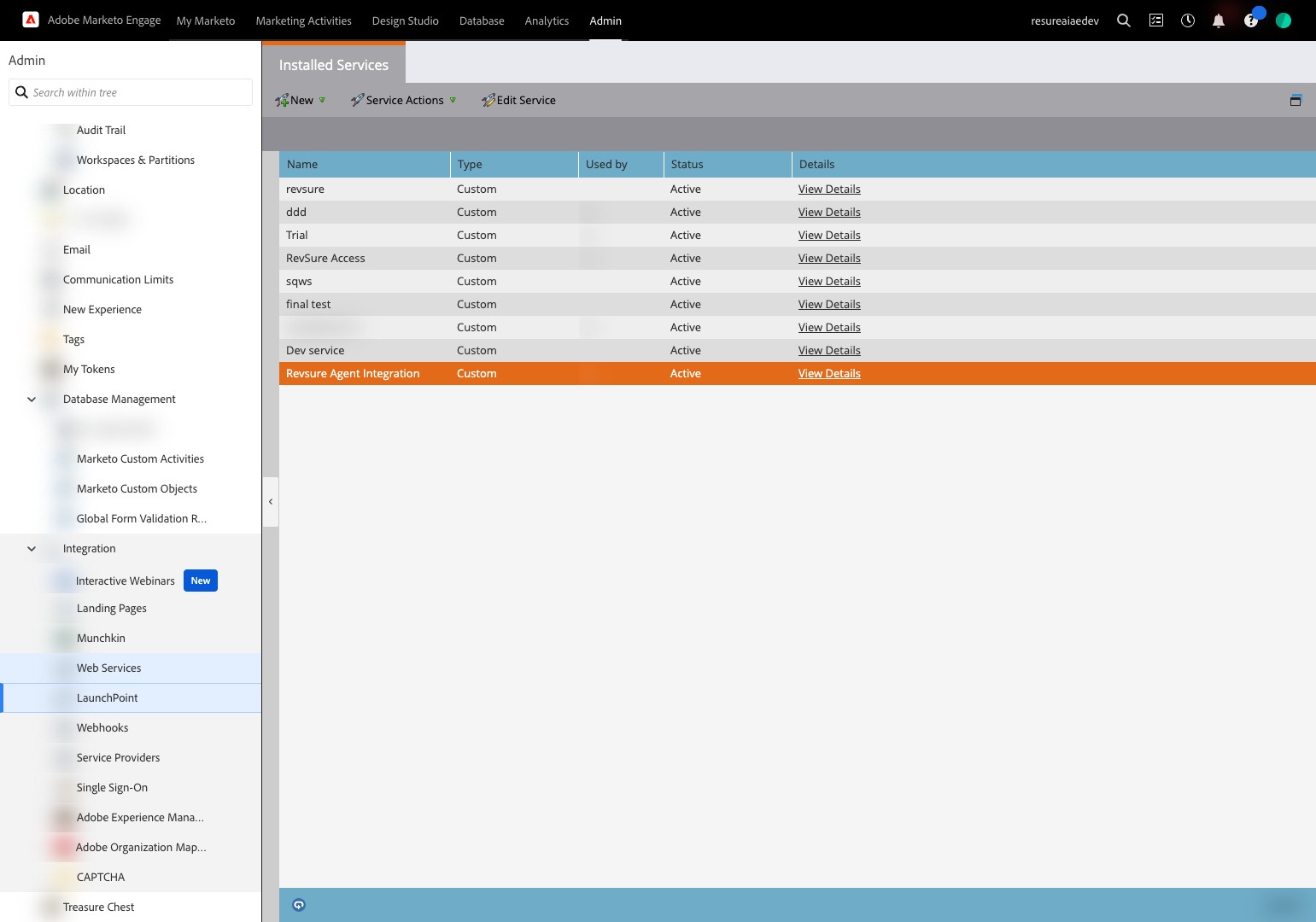This screenshot has height=922, width=1316.
Task: Sort by the Used by column header
Action: [621, 164]
